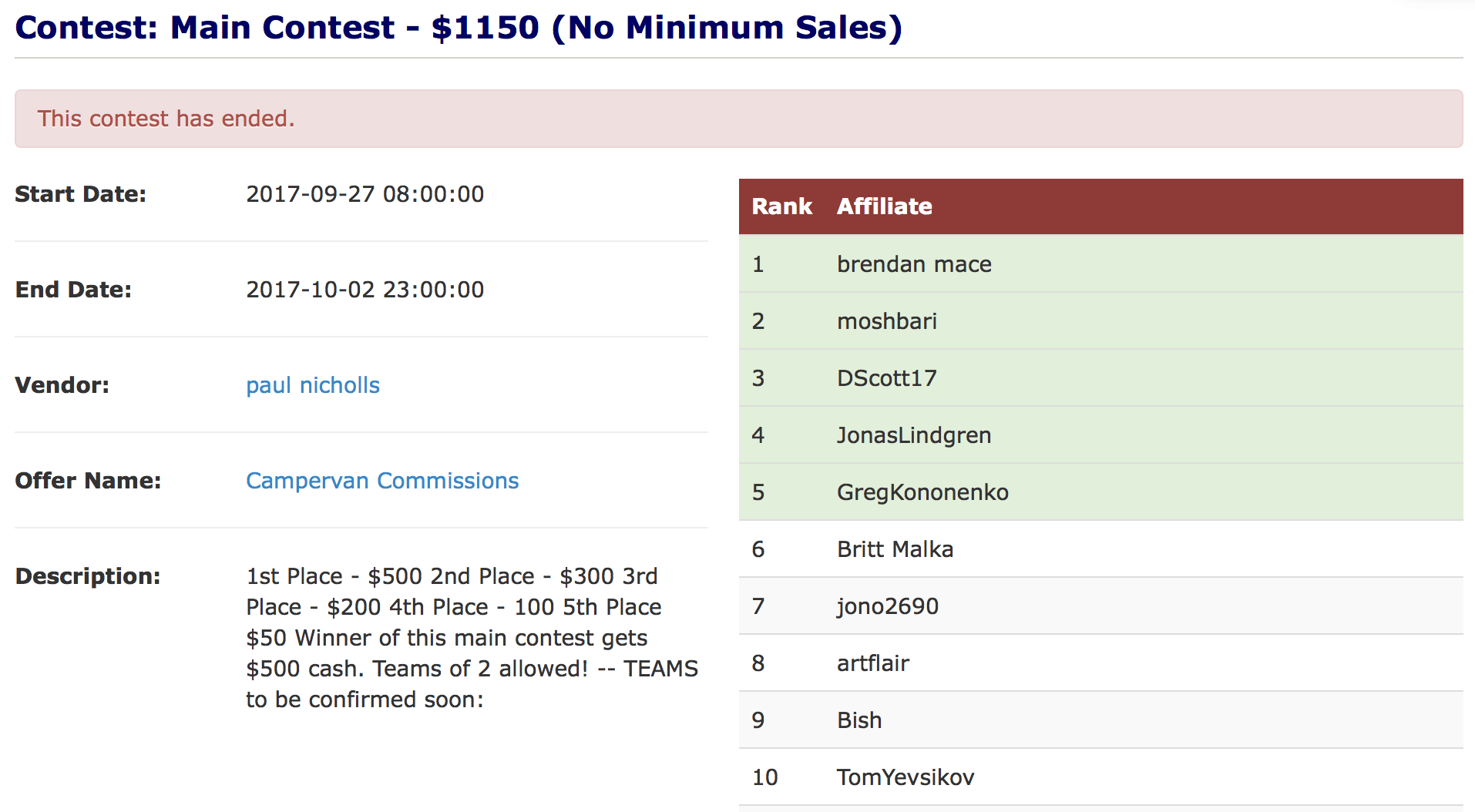The width and height of the screenshot is (1475, 812).
Task: Select the JonasLindgren affiliate row
Action: [1100, 435]
